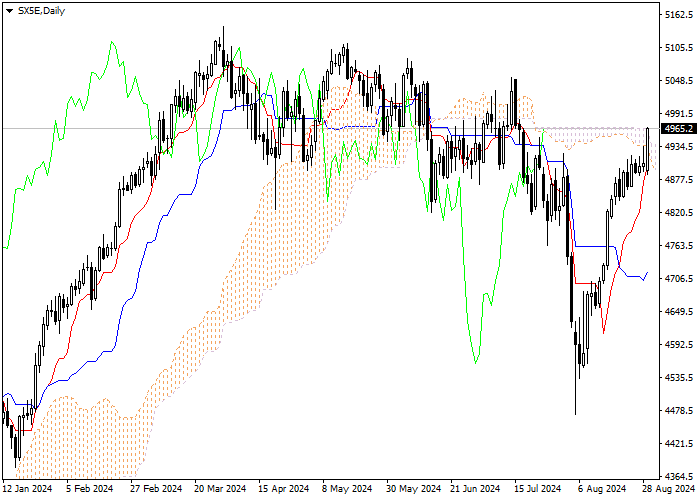Click the 30 May 2024 date label
This screenshot has width=700, height=500.
point(413,489)
